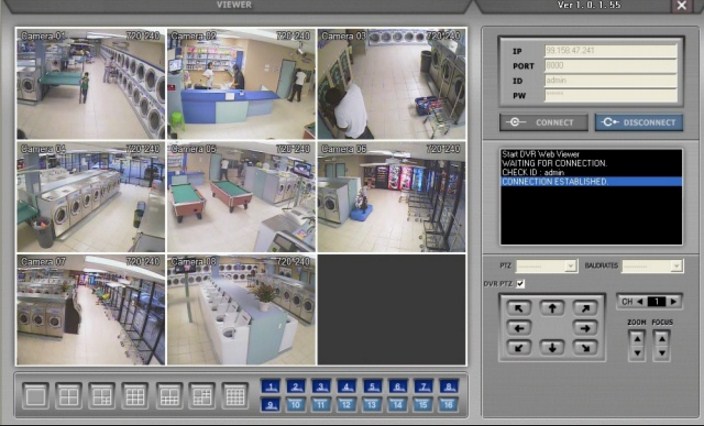This screenshot has width=704, height=426.
Task: Select channel button 7
Action: coord(423,386)
